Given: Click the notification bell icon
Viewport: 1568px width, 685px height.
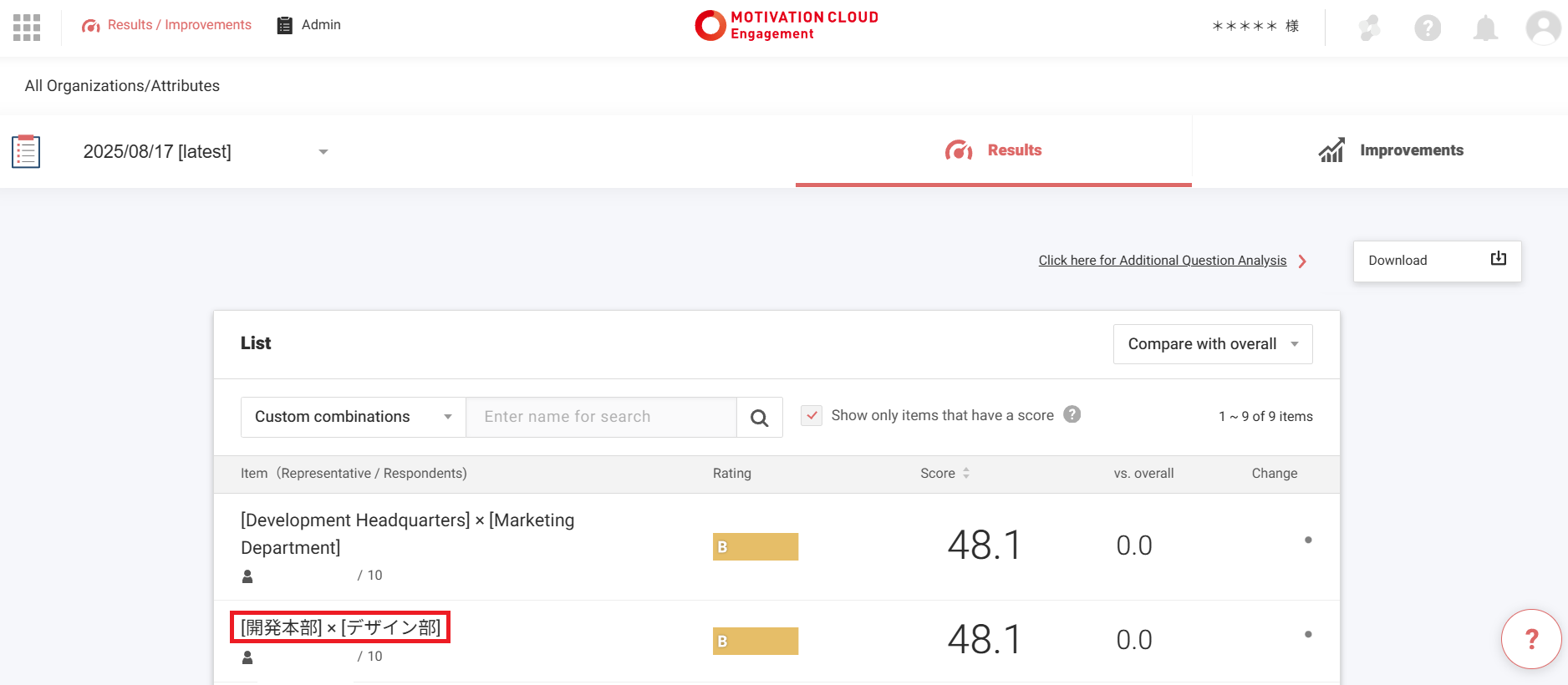Looking at the screenshot, I should (1485, 28).
